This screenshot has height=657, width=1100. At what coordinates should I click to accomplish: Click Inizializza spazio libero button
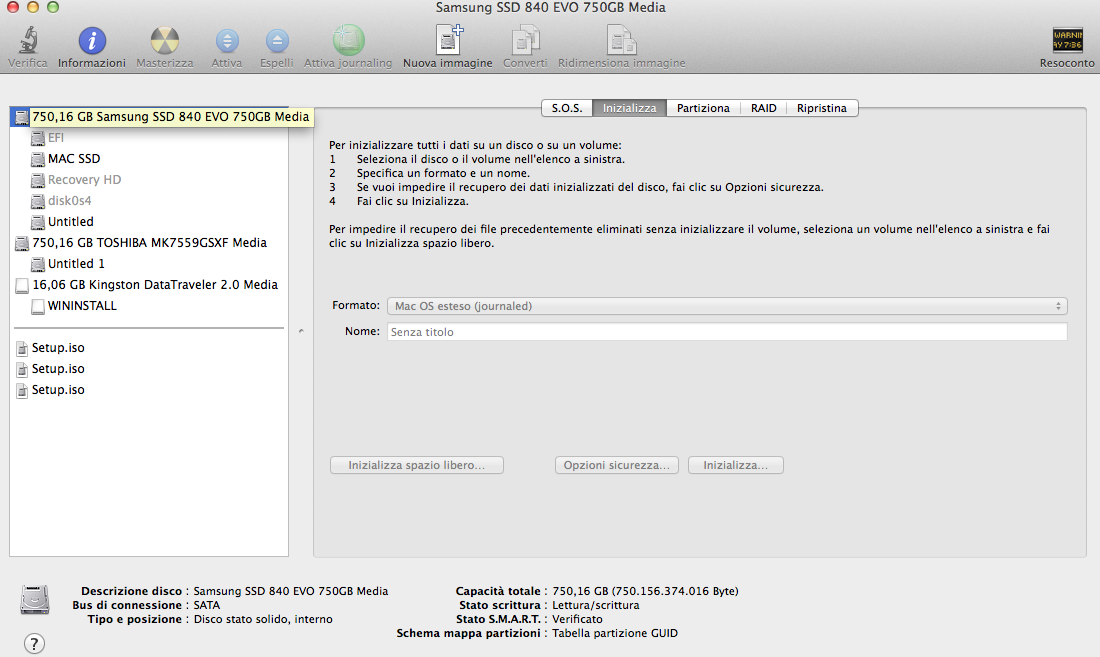pyautogui.click(x=417, y=466)
